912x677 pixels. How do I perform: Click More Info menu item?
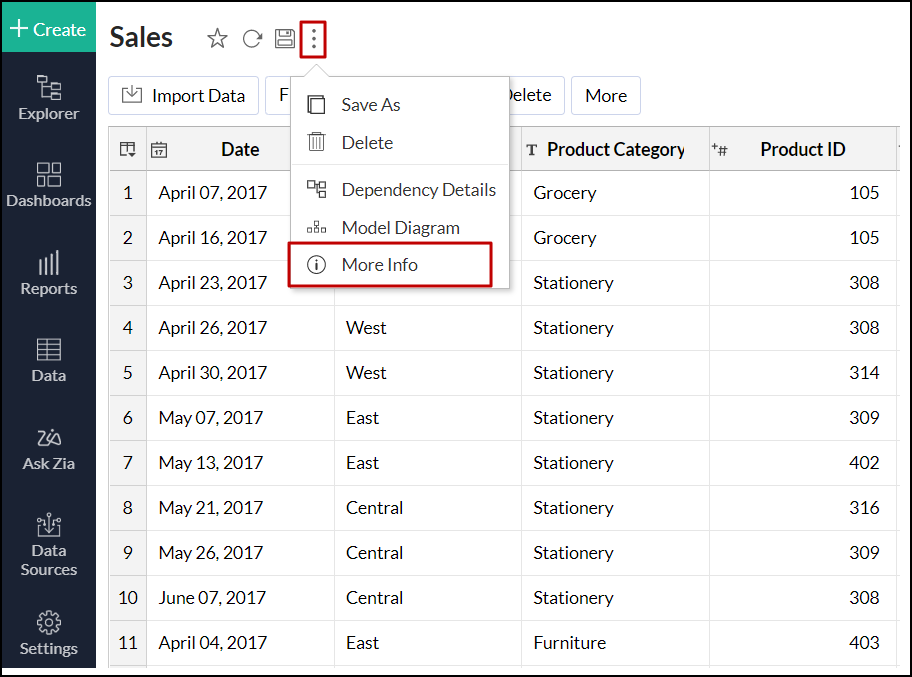point(379,265)
